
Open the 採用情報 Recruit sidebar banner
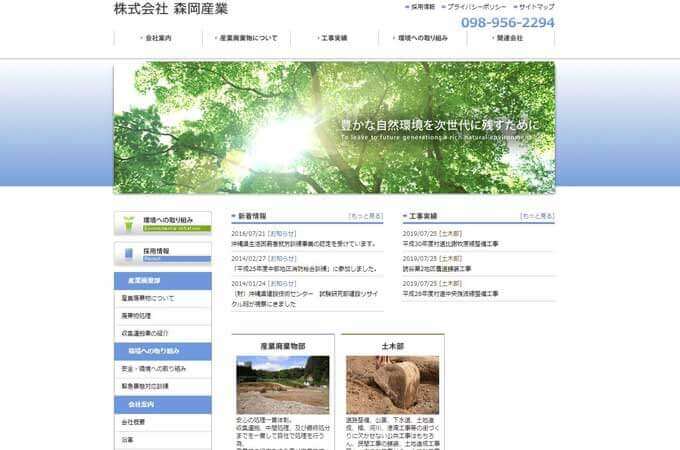pos(162,254)
